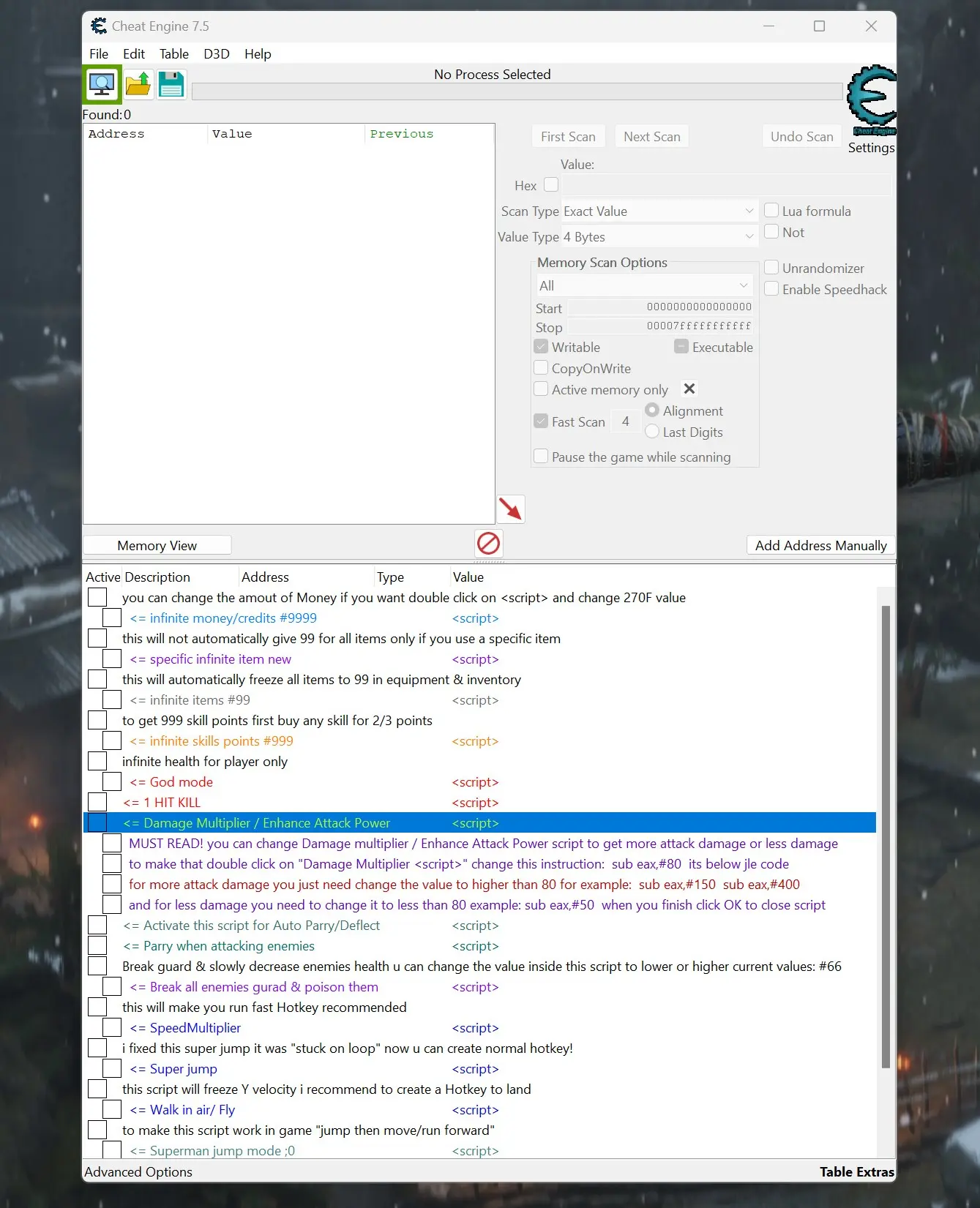Click the Previous column header in results

pos(401,134)
